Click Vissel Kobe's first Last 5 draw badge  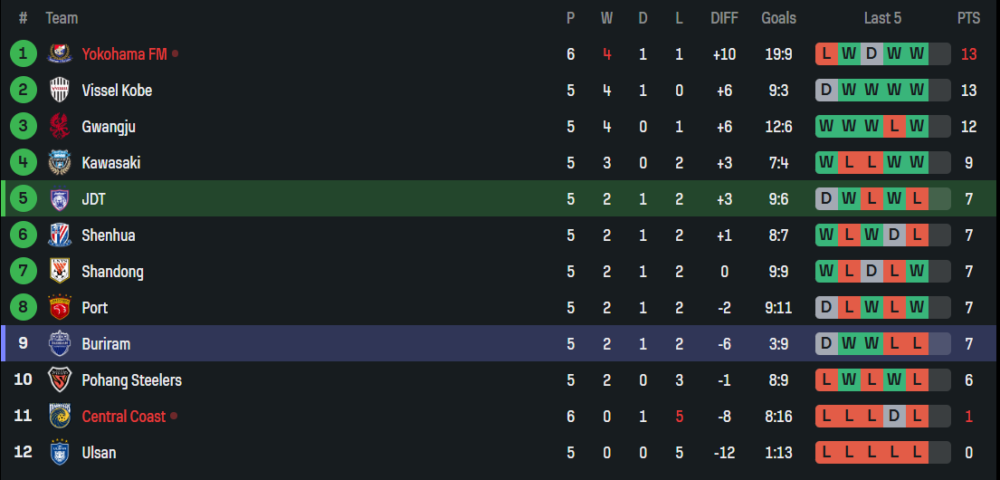pyautogui.click(x=826, y=90)
